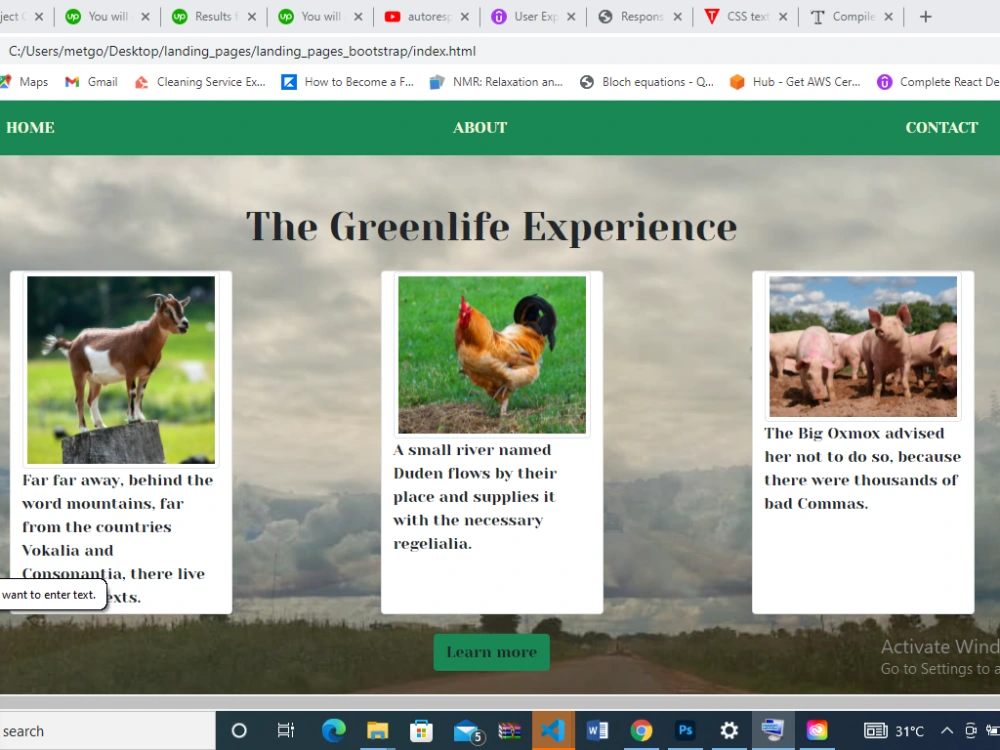Launch Microsoft Edge from taskbar

coord(334,730)
